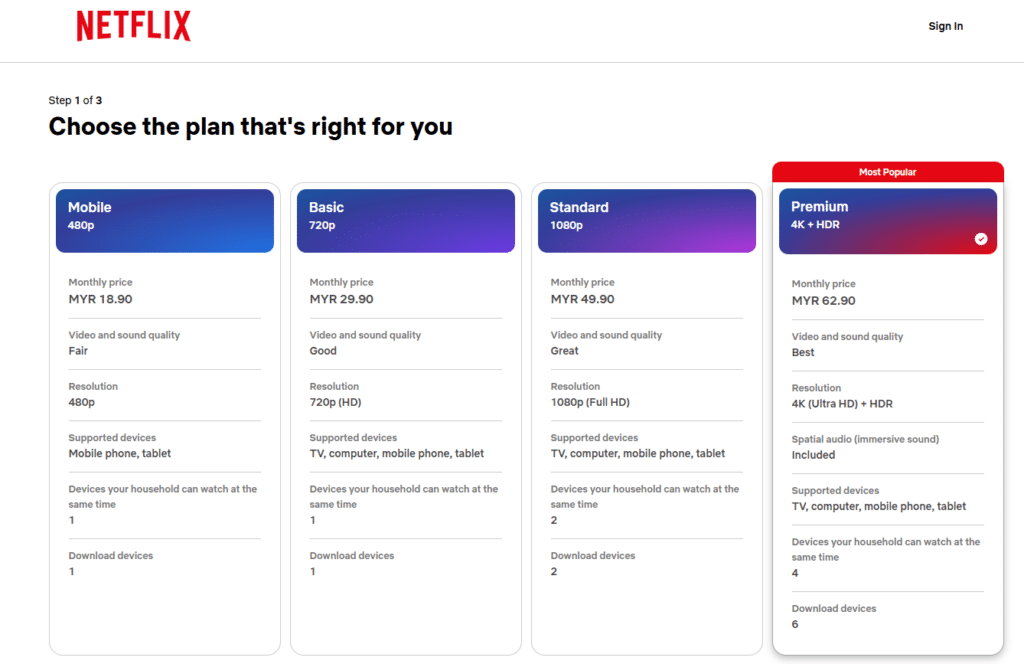Click the 'Step 1 of 3' text
Image resolution: width=1024 pixels, height=664 pixels.
(75, 100)
